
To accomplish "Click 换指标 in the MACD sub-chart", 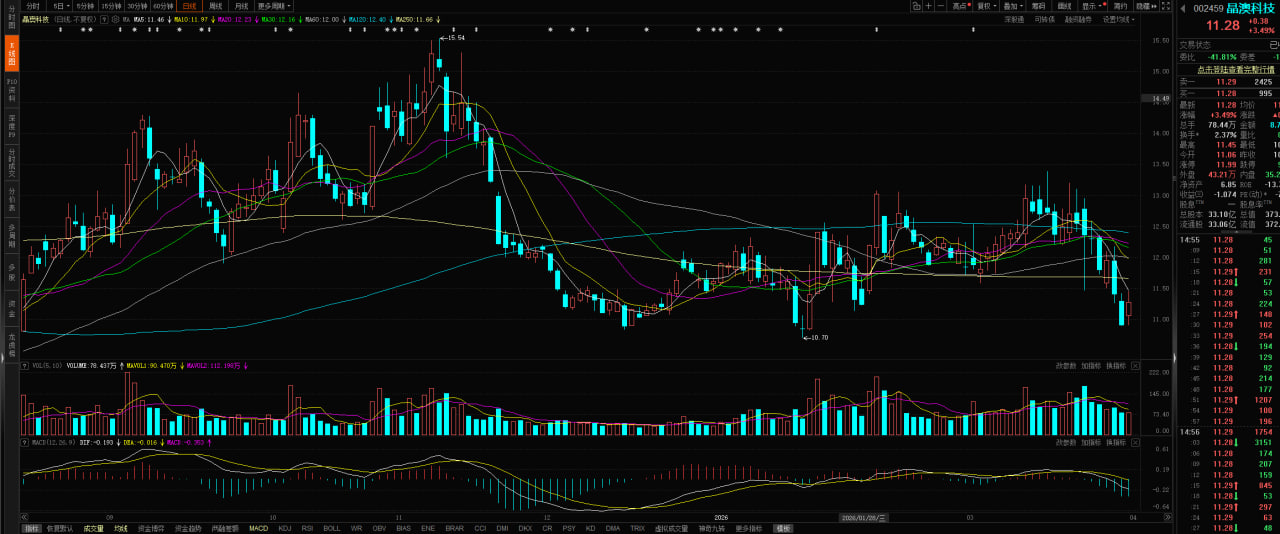I will (x=1116, y=441).
